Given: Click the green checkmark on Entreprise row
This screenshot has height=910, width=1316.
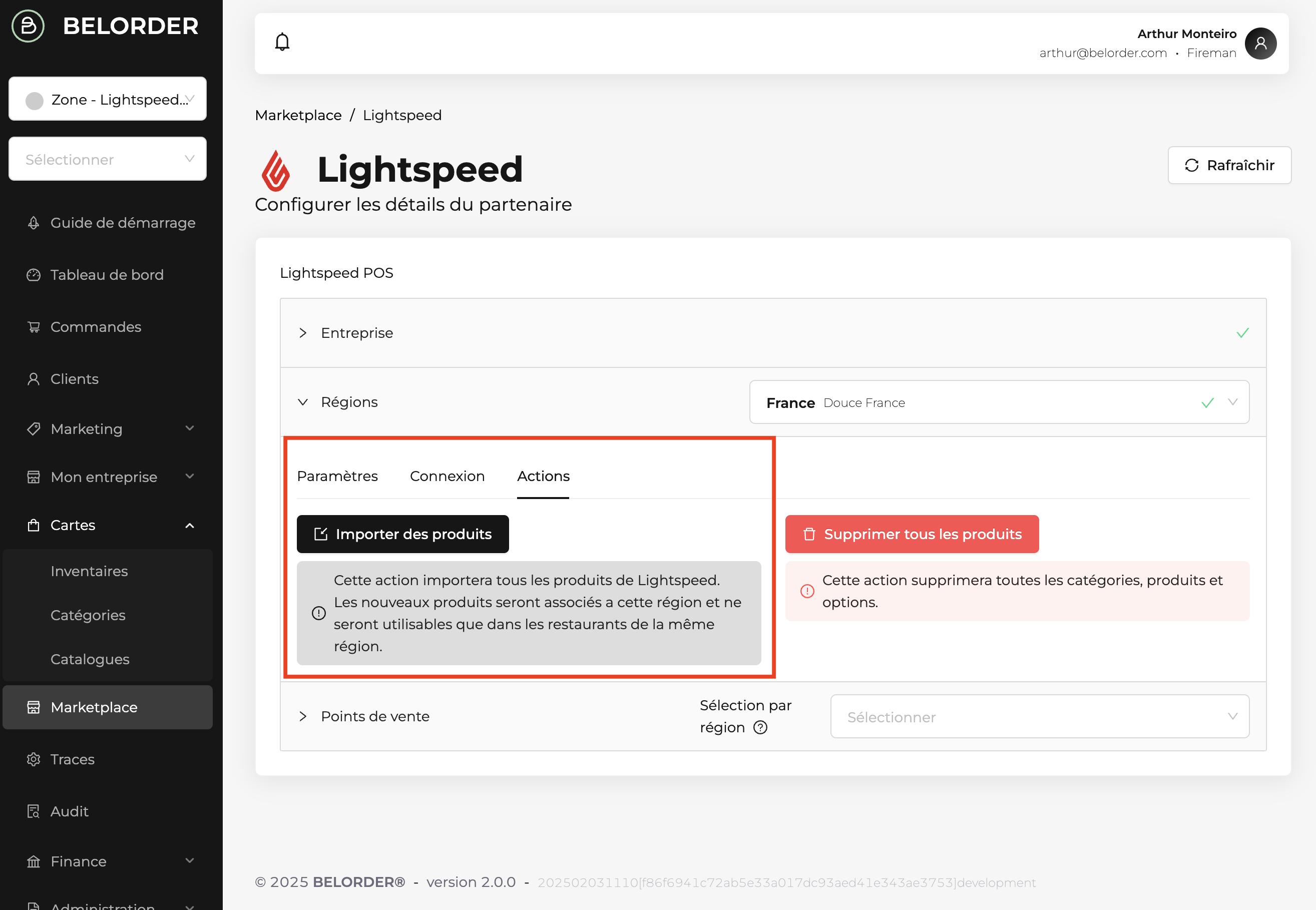Looking at the screenshot, I should coord(1242,333).
